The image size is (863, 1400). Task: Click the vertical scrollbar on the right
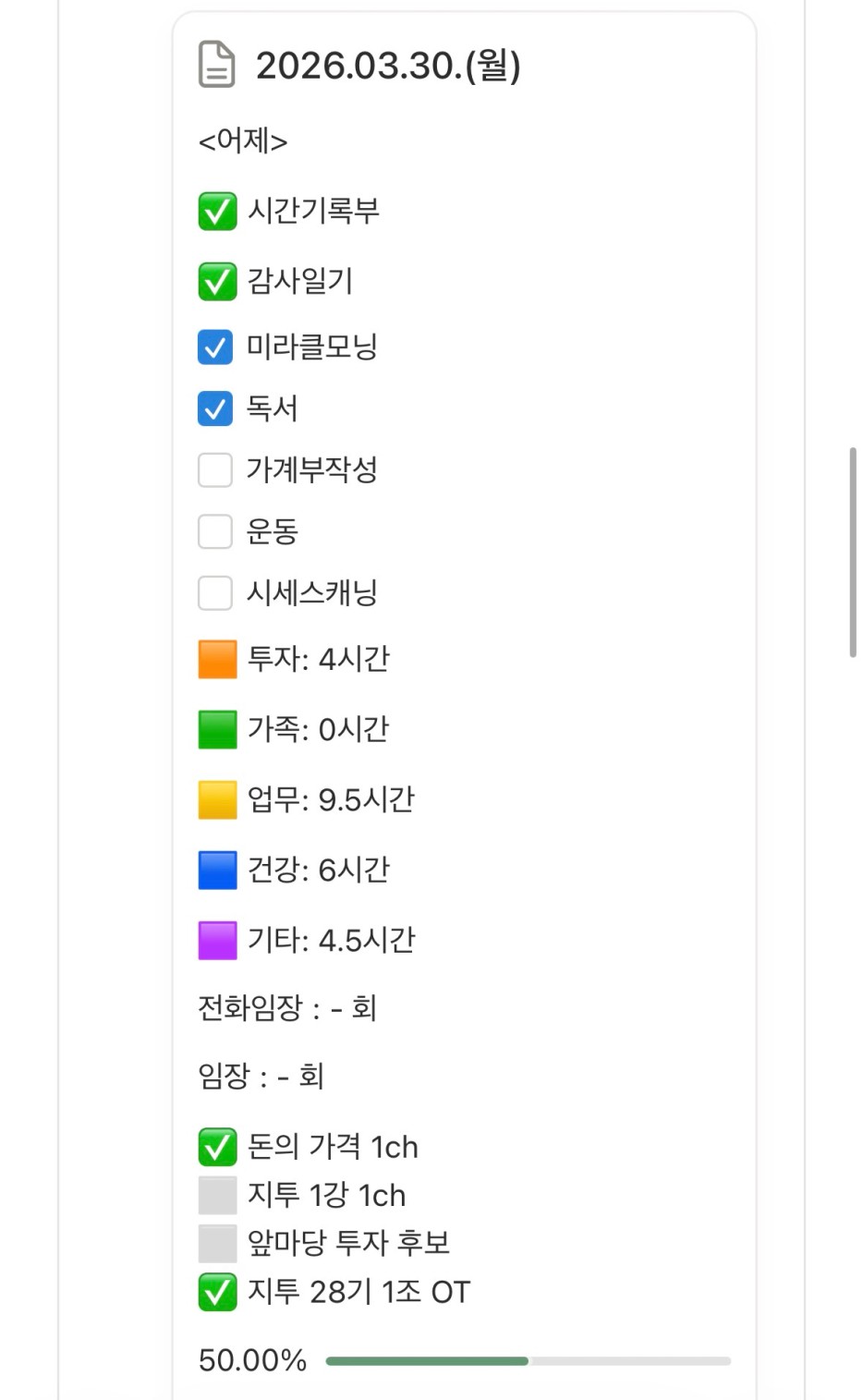point(853,552)
